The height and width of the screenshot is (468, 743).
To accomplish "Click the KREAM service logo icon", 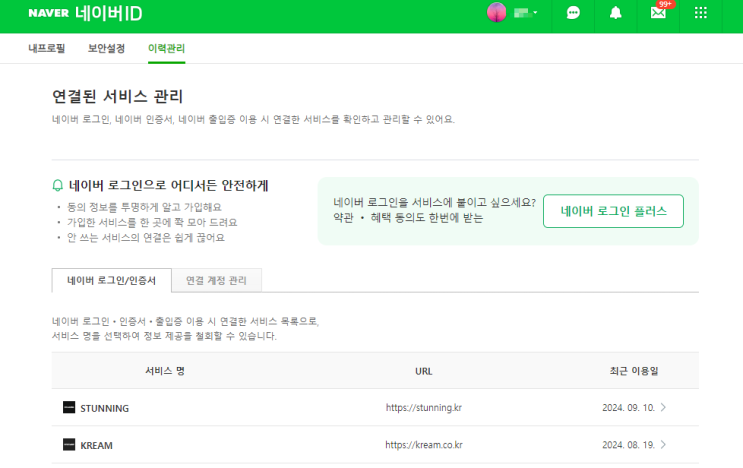I will (x=69, y=444).
